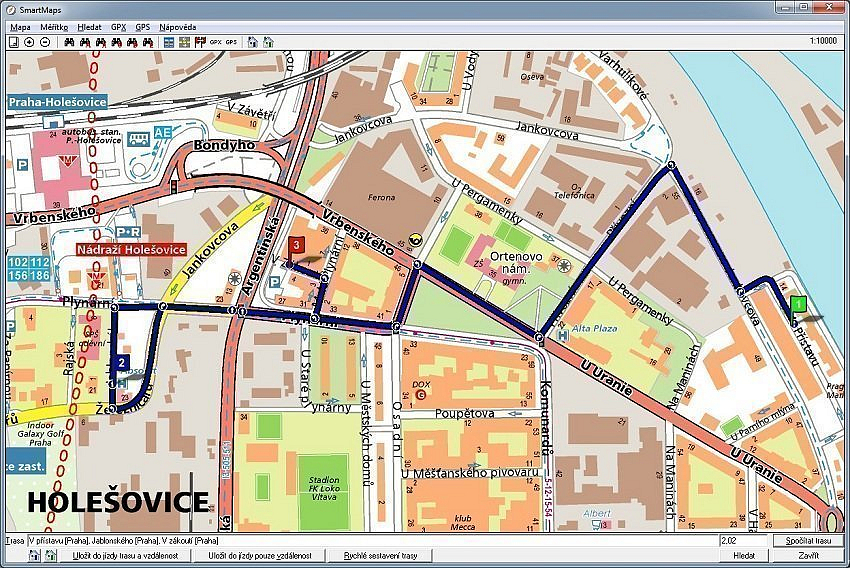The image size is (850, 568).
Task: Click the Trasa route text field
Action: 370,541
